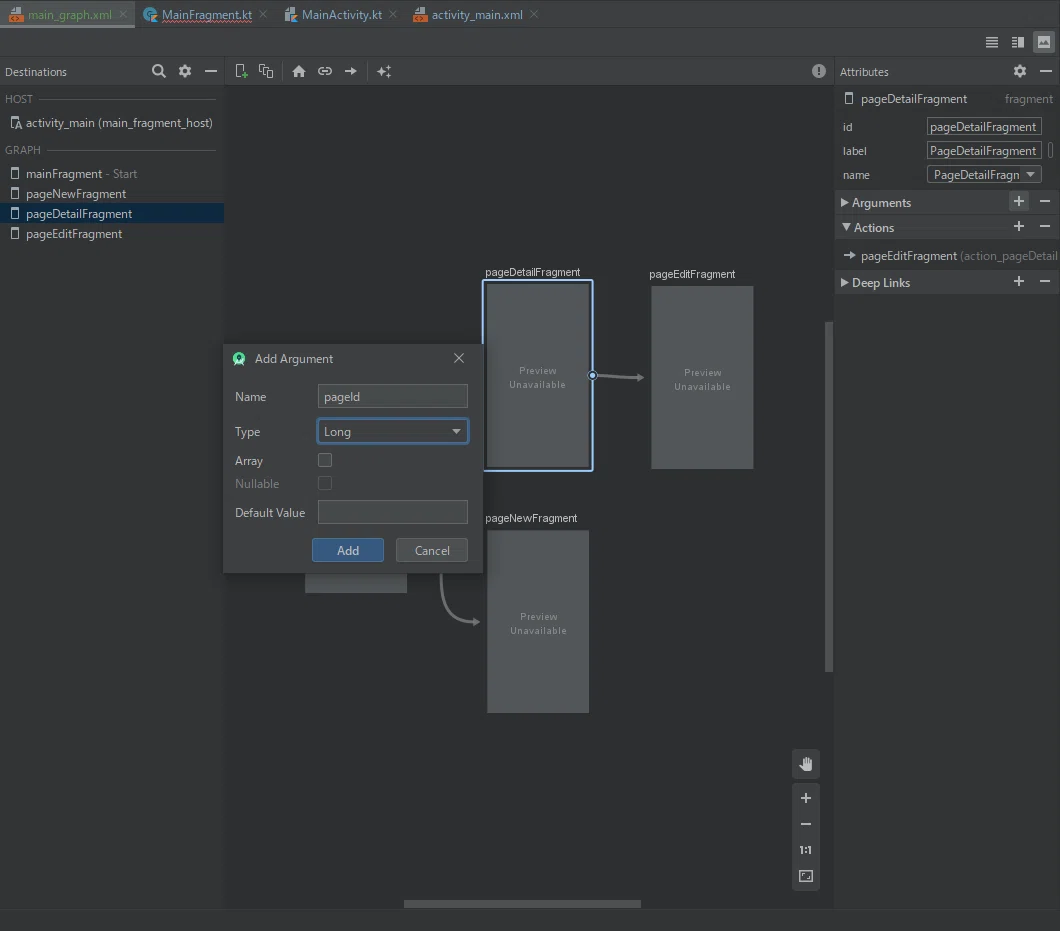Remove deep link minus icon
This screenshot has height=931, width=1060.
pyautogui.click(x=1044, y=281)
